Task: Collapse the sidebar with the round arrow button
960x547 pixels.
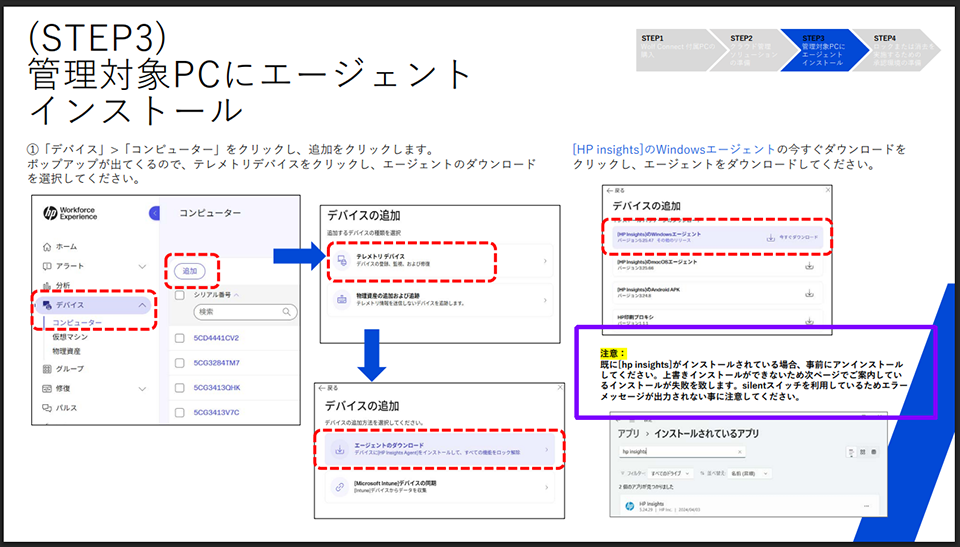Action: click(x=154, y=213)
